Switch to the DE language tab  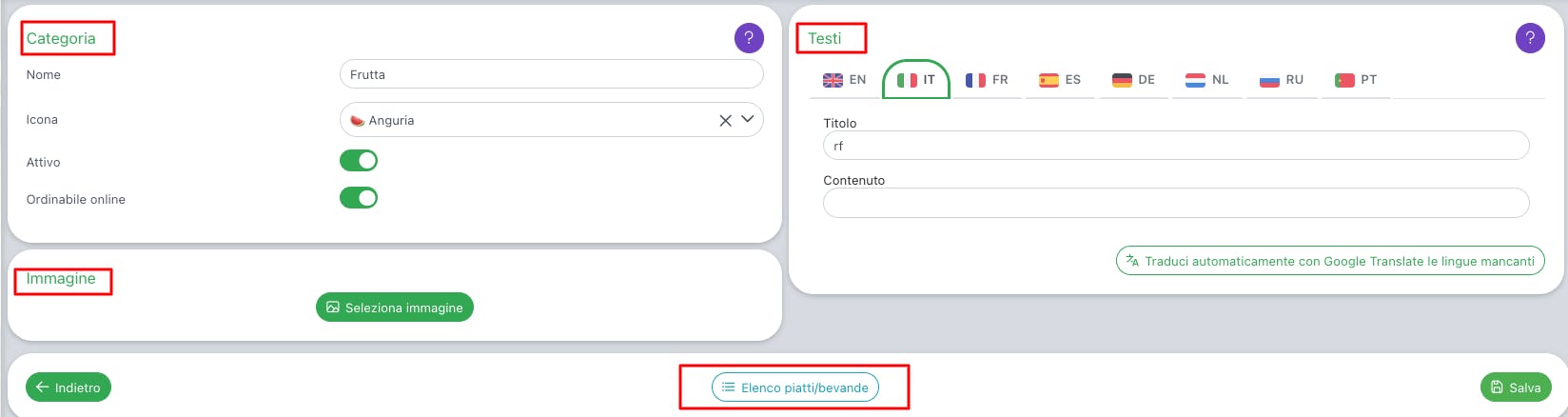[x=1133, y=80]
